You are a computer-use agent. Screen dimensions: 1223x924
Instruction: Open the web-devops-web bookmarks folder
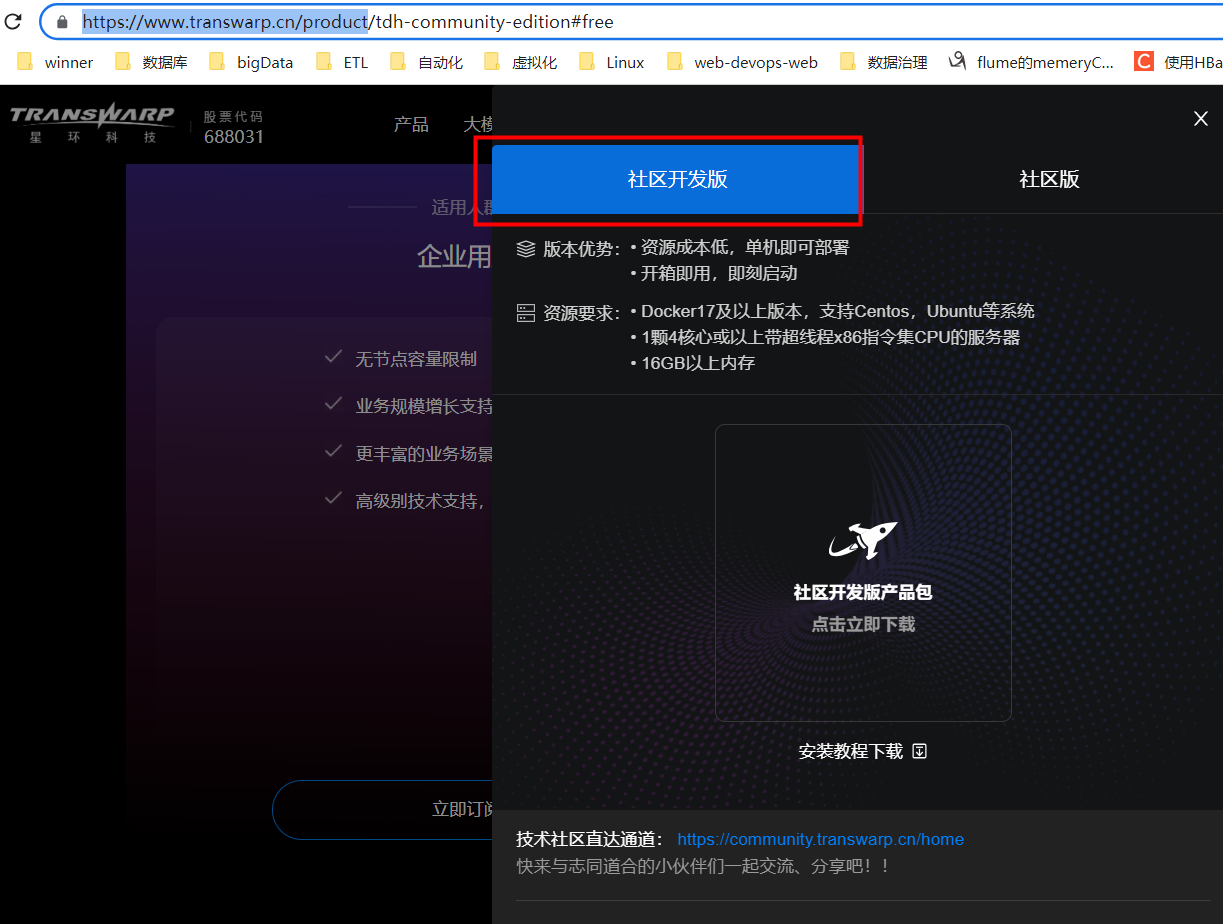click(742, 62)
